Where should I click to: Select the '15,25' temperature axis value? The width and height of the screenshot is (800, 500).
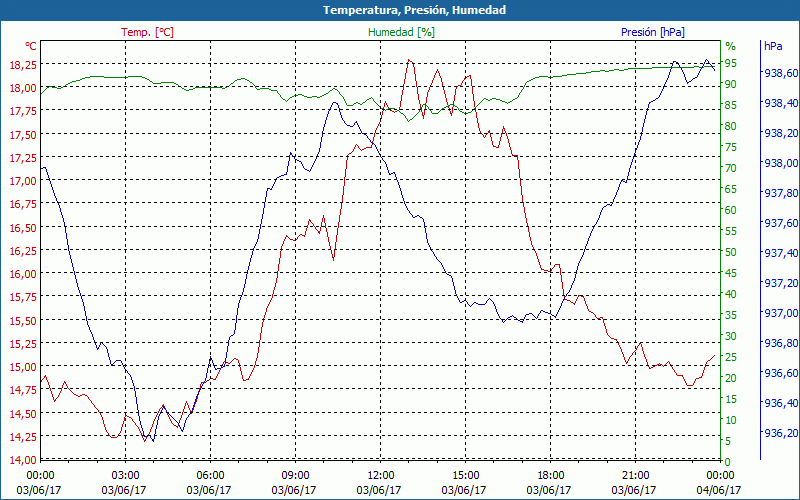click(23, 343)
